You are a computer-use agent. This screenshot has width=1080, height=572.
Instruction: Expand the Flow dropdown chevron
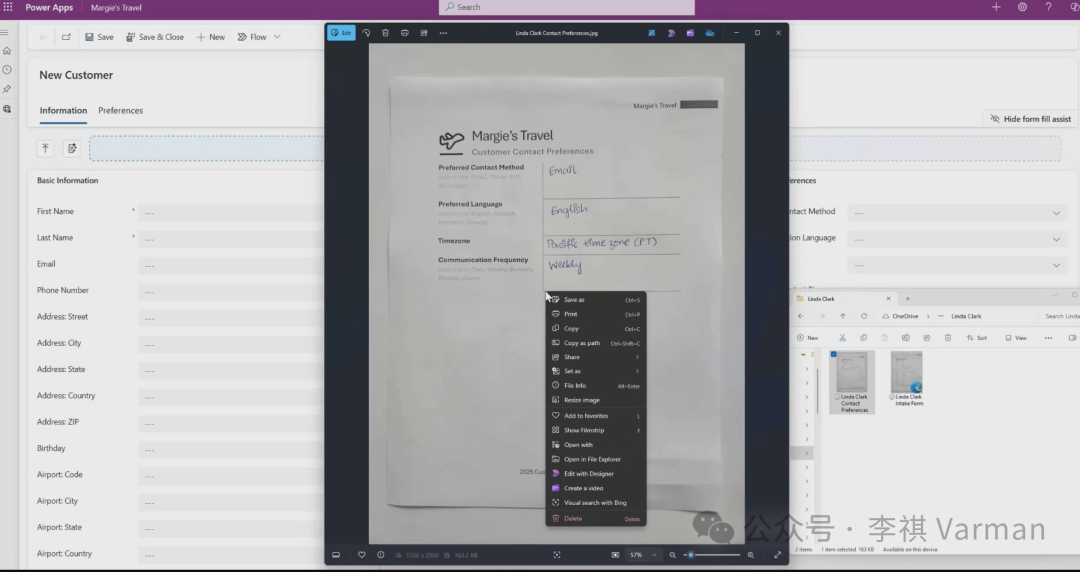point(277,37)
